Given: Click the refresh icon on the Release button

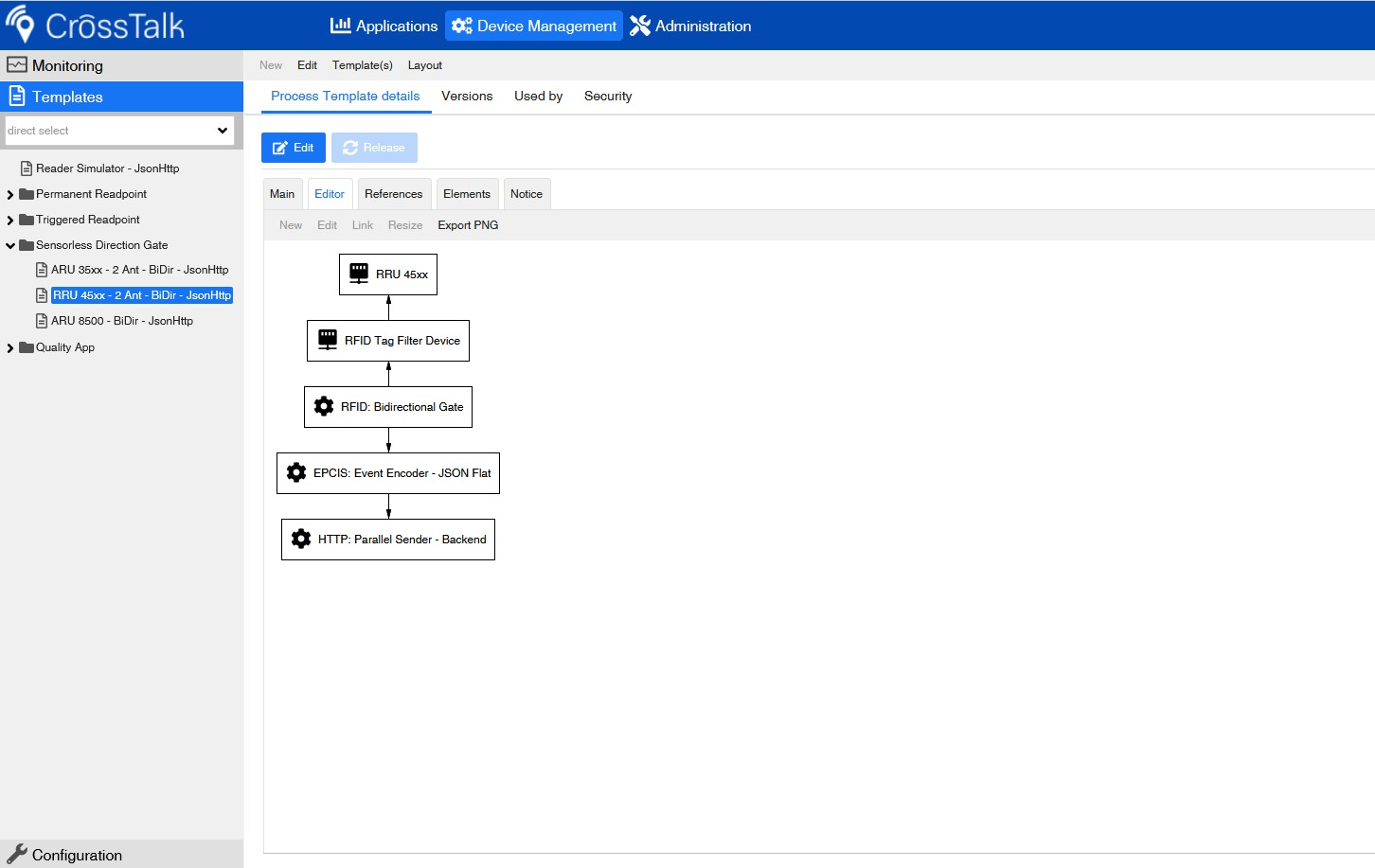Looking at the screenshot, I should (x=350, y=148).
